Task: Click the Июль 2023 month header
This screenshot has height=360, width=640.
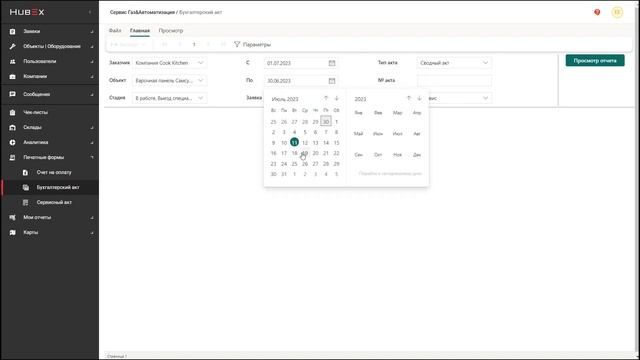Action: (x=285, y=99)
